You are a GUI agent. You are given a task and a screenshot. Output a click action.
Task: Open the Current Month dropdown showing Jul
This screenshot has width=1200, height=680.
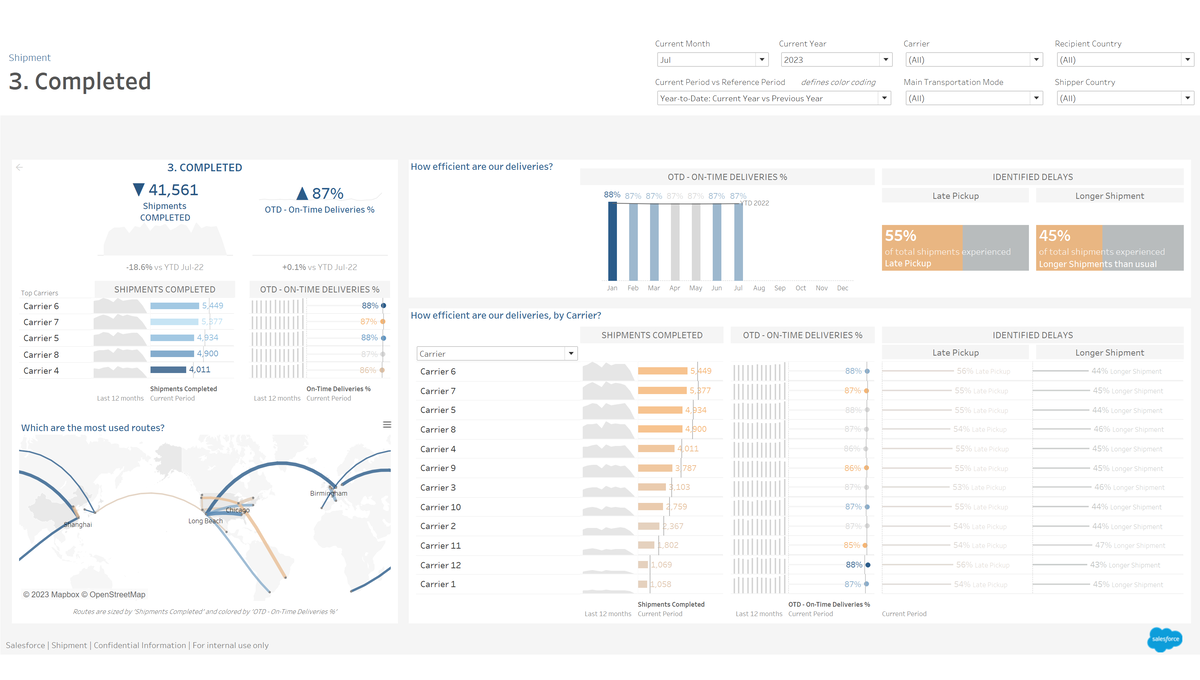click(x=711, y=60)
